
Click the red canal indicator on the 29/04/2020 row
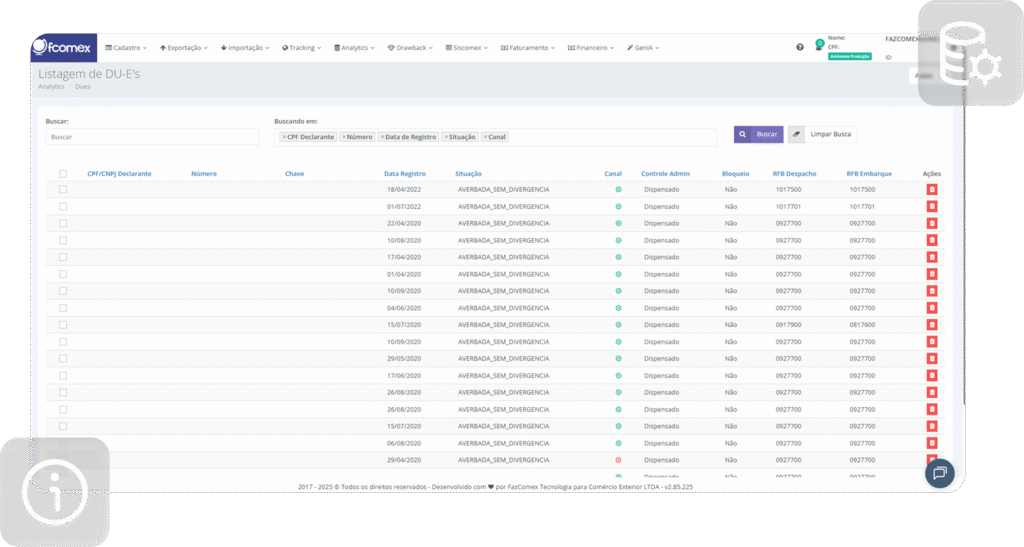(618, 460)
